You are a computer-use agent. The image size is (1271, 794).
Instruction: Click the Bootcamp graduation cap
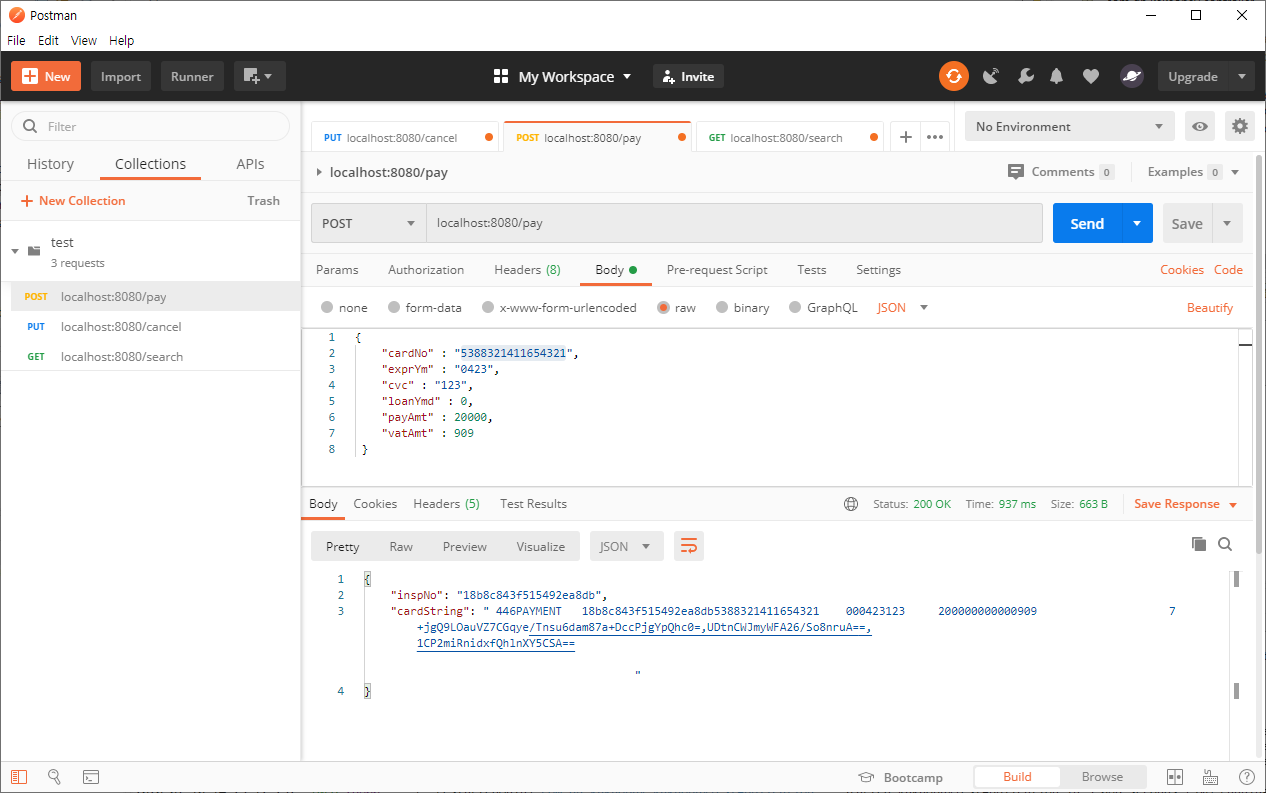click(x=867, y=777)
